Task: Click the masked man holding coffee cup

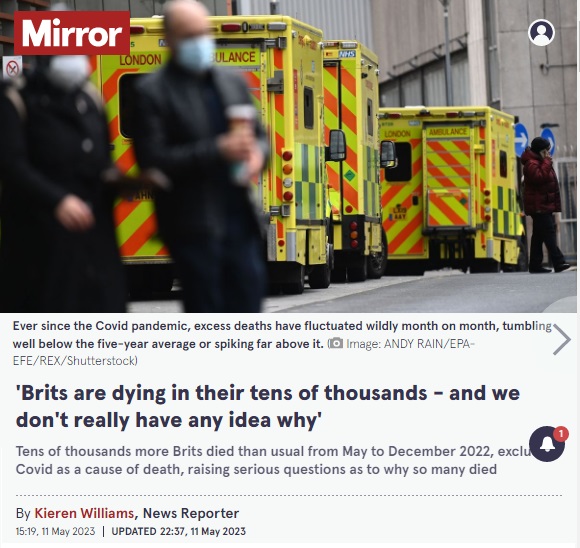Action: [x=200, y=156]
